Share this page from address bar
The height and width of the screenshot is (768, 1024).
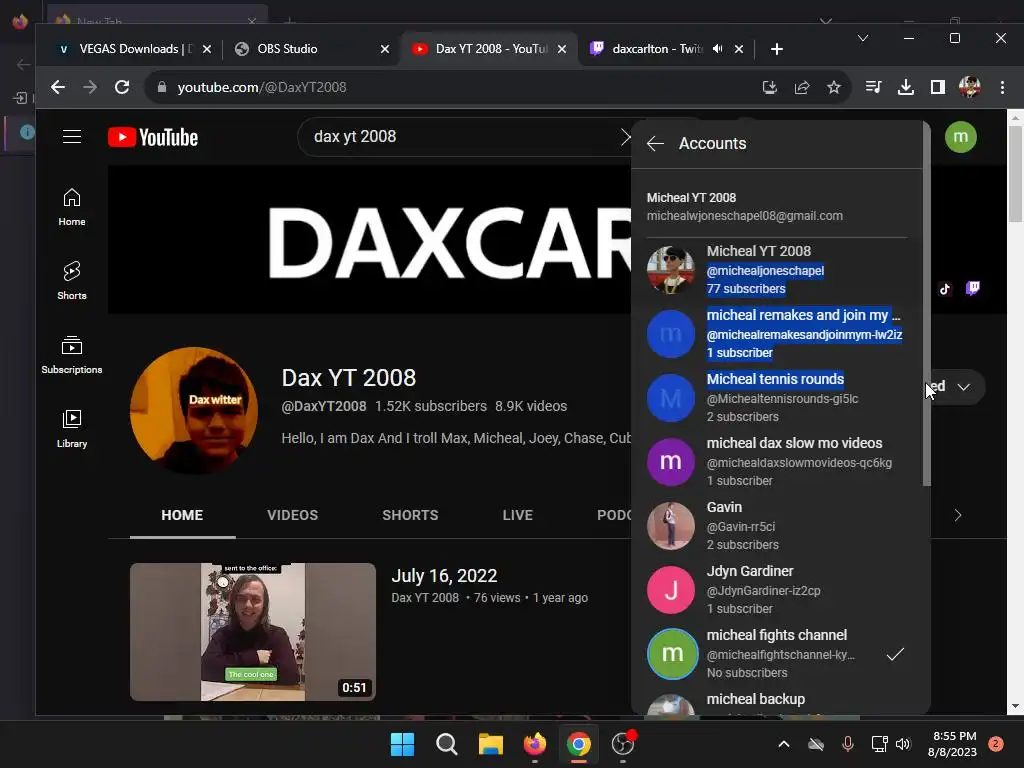(x=802, y=87)
